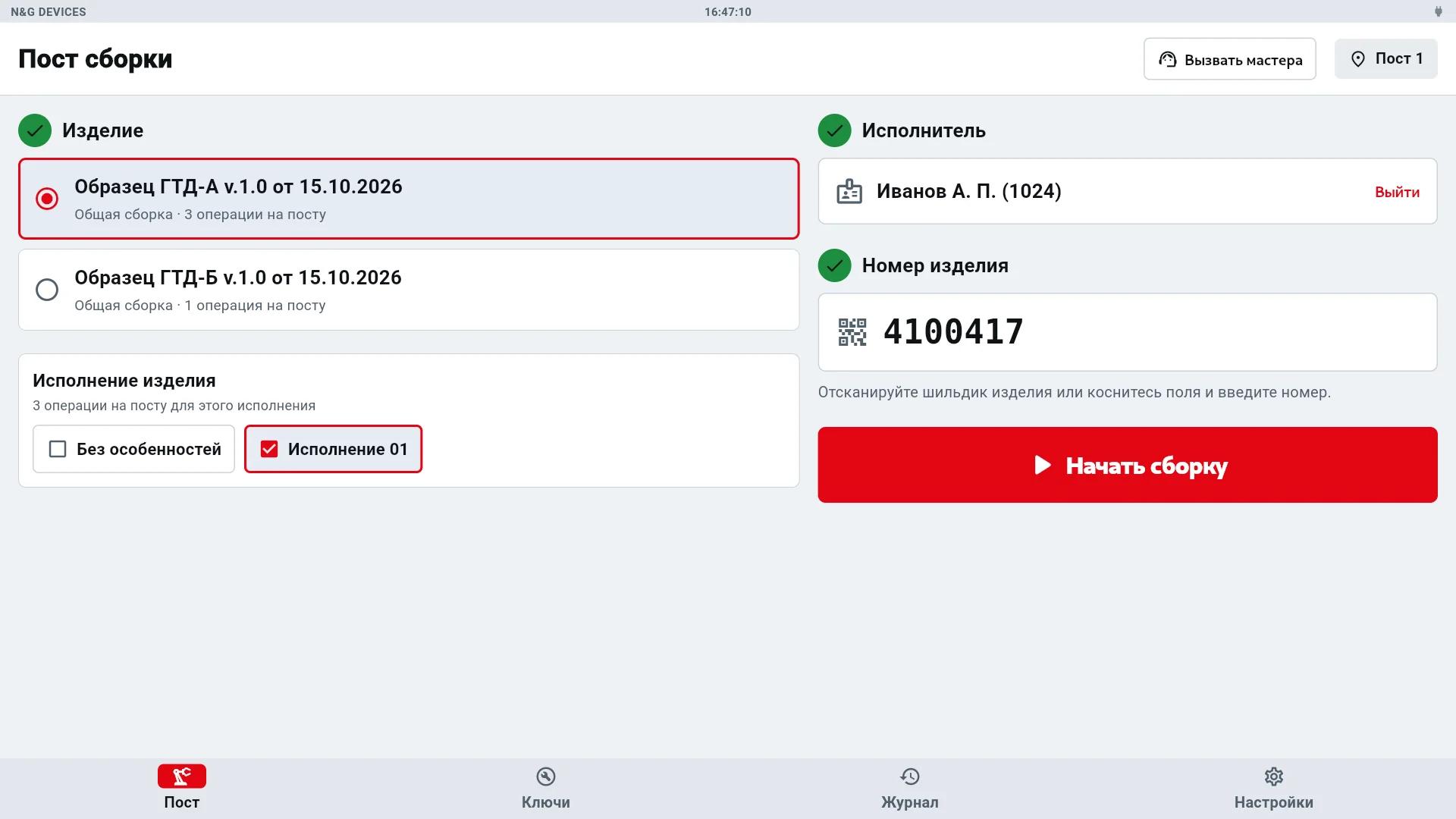The image size is (1456, 819).
Task: Click the Пост сборки page title
Action: point(96,59)
